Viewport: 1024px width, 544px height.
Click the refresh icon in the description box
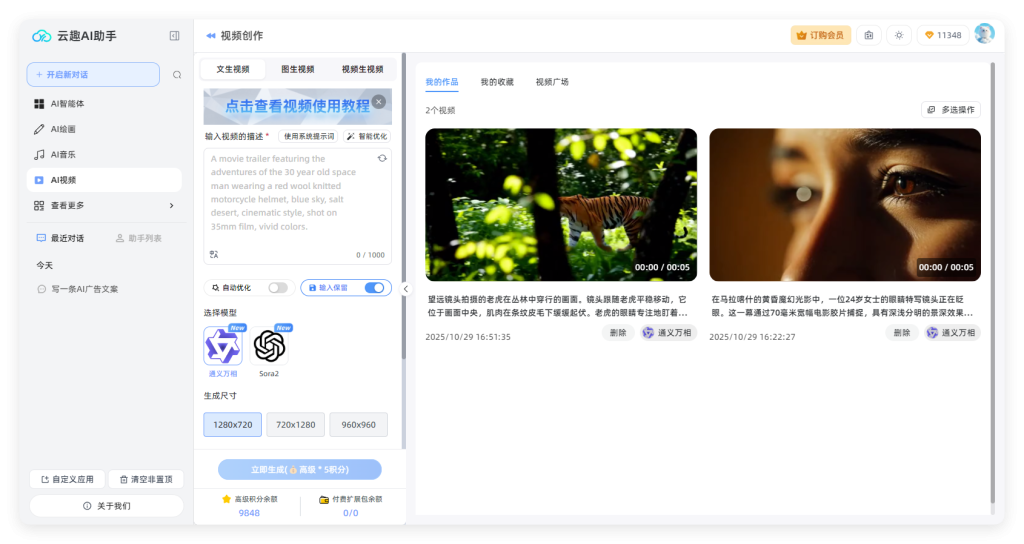click(382, 158)
